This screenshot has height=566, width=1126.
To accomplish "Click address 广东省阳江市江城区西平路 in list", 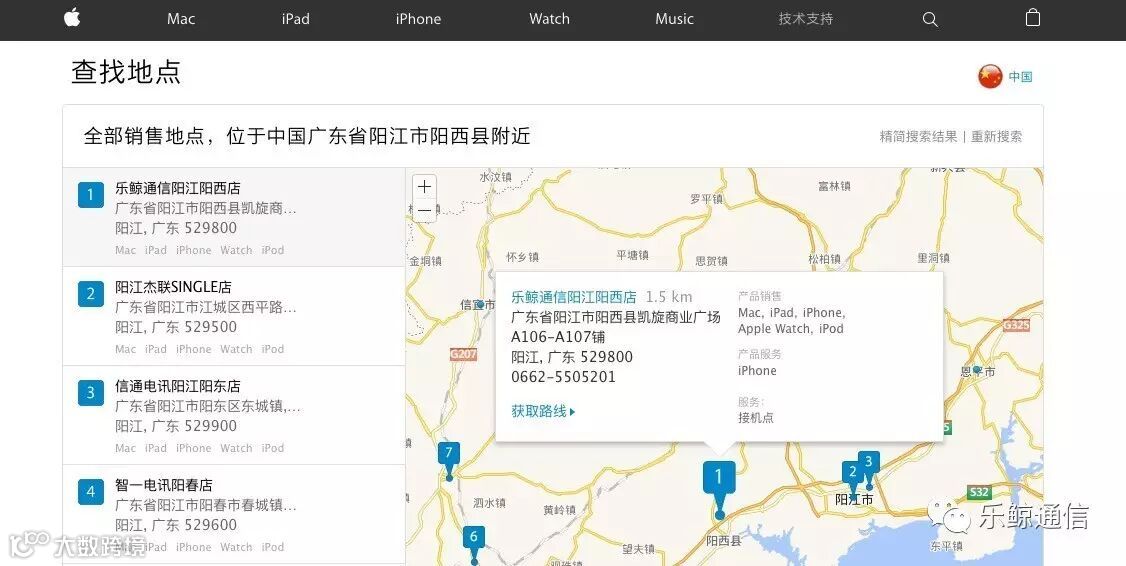I will point(205,307).
